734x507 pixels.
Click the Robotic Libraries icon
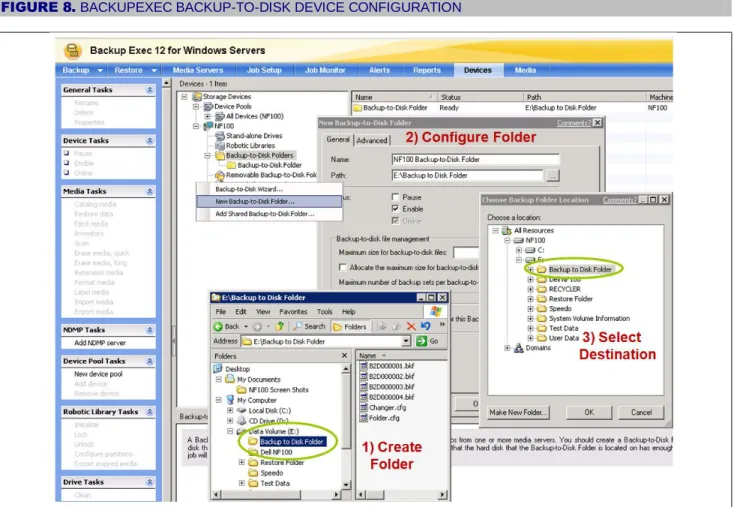tap(220, 146)
